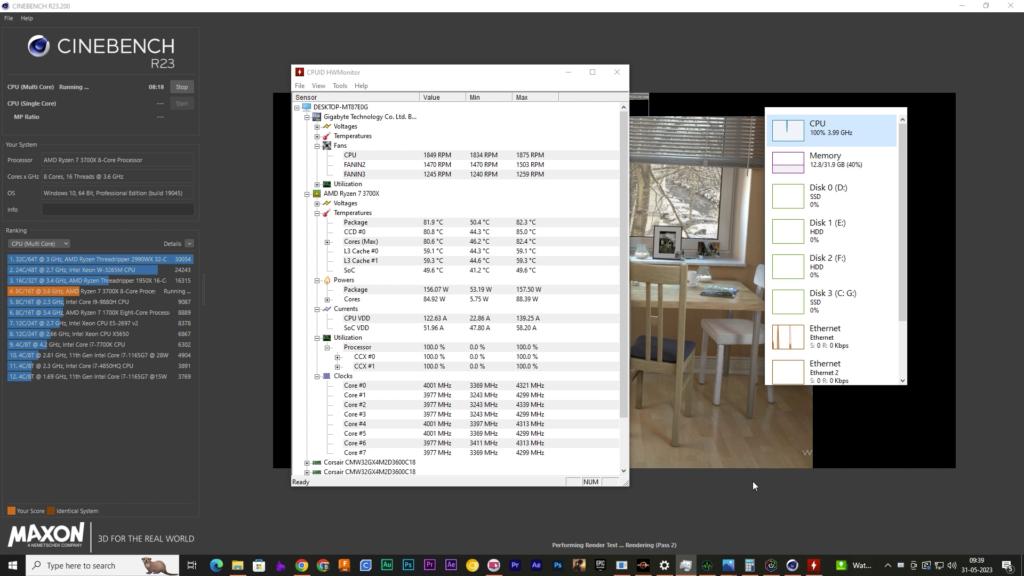Click the AMD Ryzen Utilization node icon
This screenshot has width=1024, height=576.
tap(327, 338)
